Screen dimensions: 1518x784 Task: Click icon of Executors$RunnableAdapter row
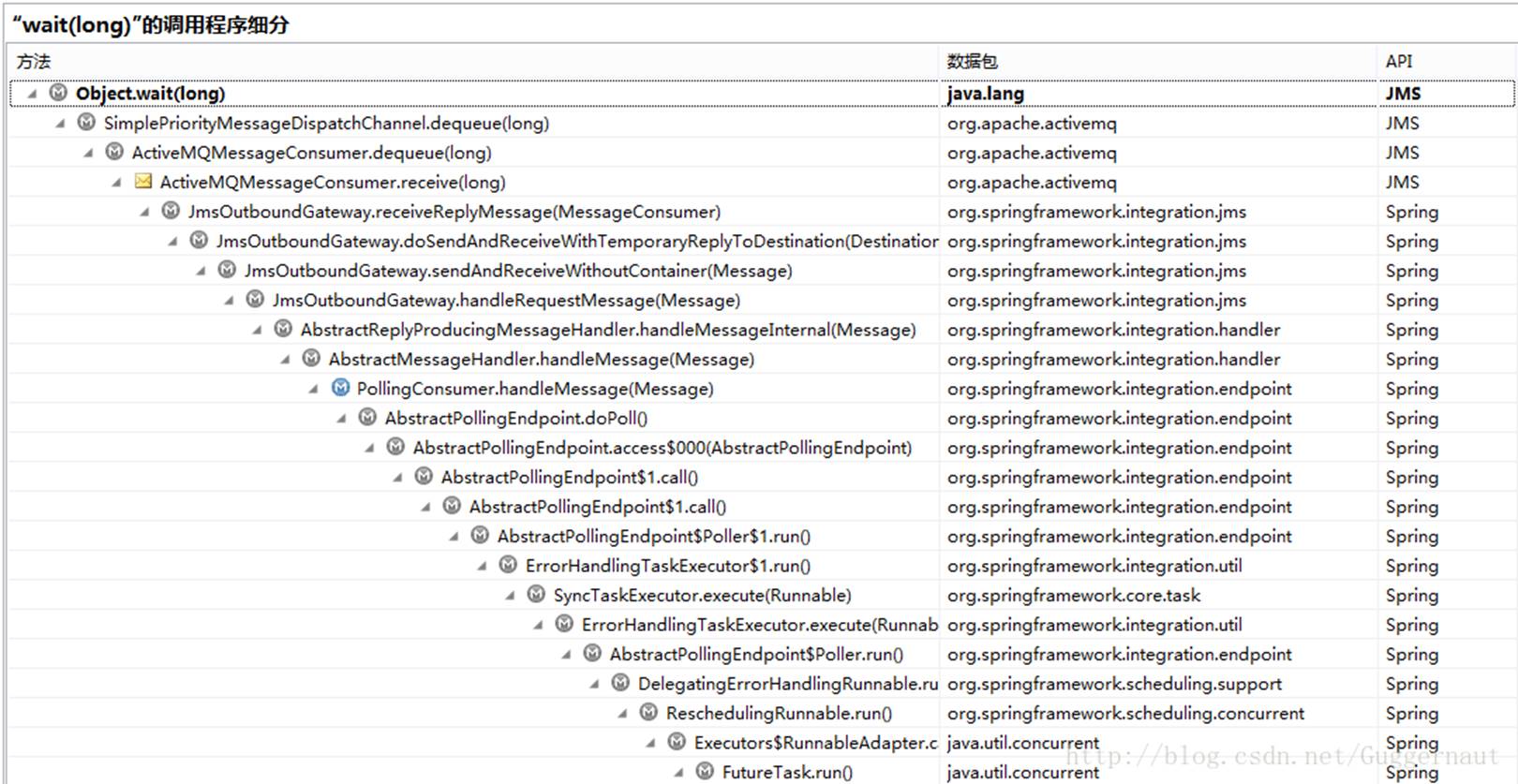click(x=677, y=742)
